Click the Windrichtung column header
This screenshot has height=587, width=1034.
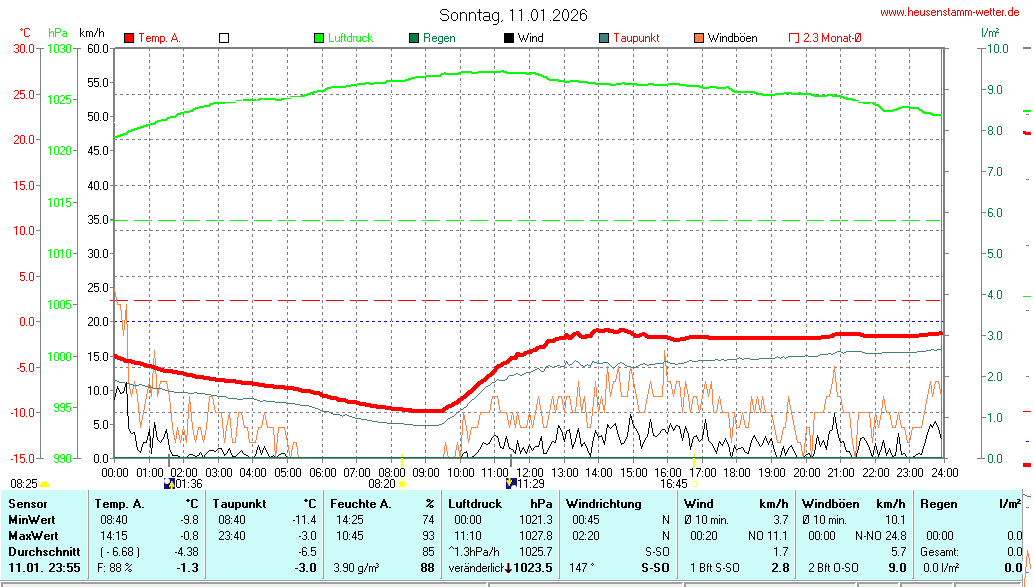pos(603,504)
